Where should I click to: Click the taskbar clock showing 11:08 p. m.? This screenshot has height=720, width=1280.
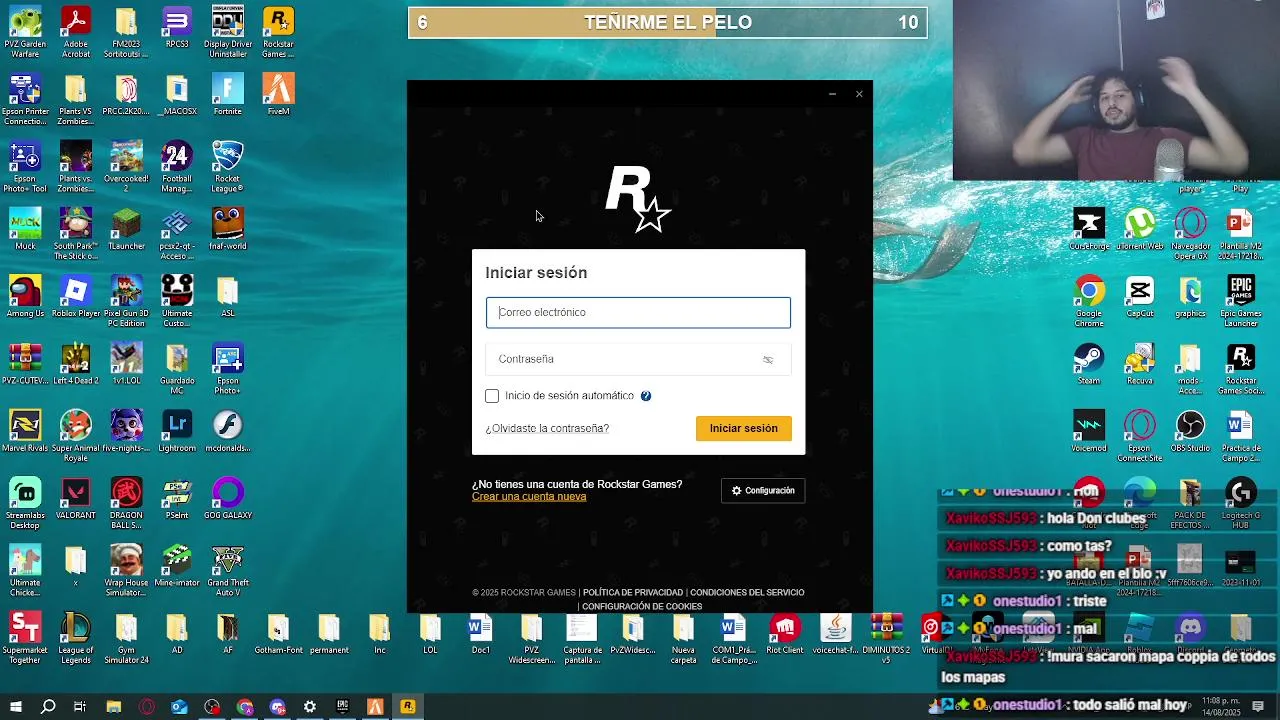coord(1221,707)
